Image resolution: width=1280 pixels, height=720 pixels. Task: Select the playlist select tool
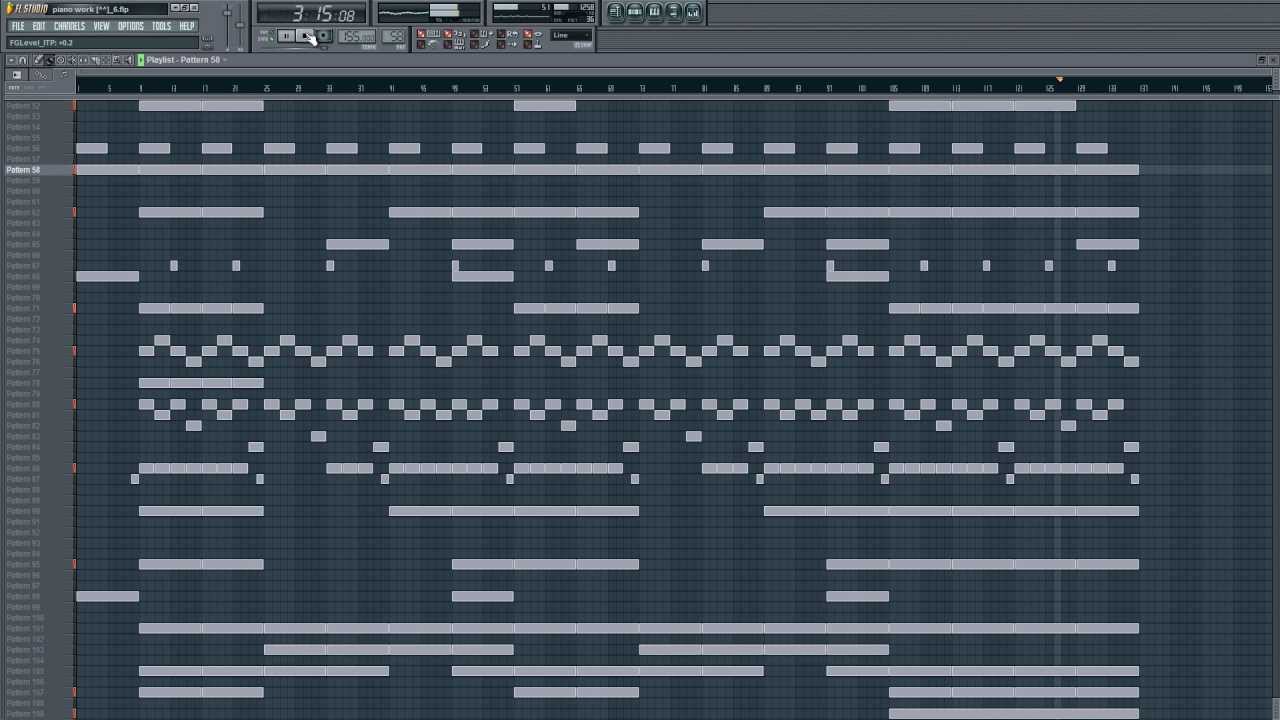(x=106, y=60)
